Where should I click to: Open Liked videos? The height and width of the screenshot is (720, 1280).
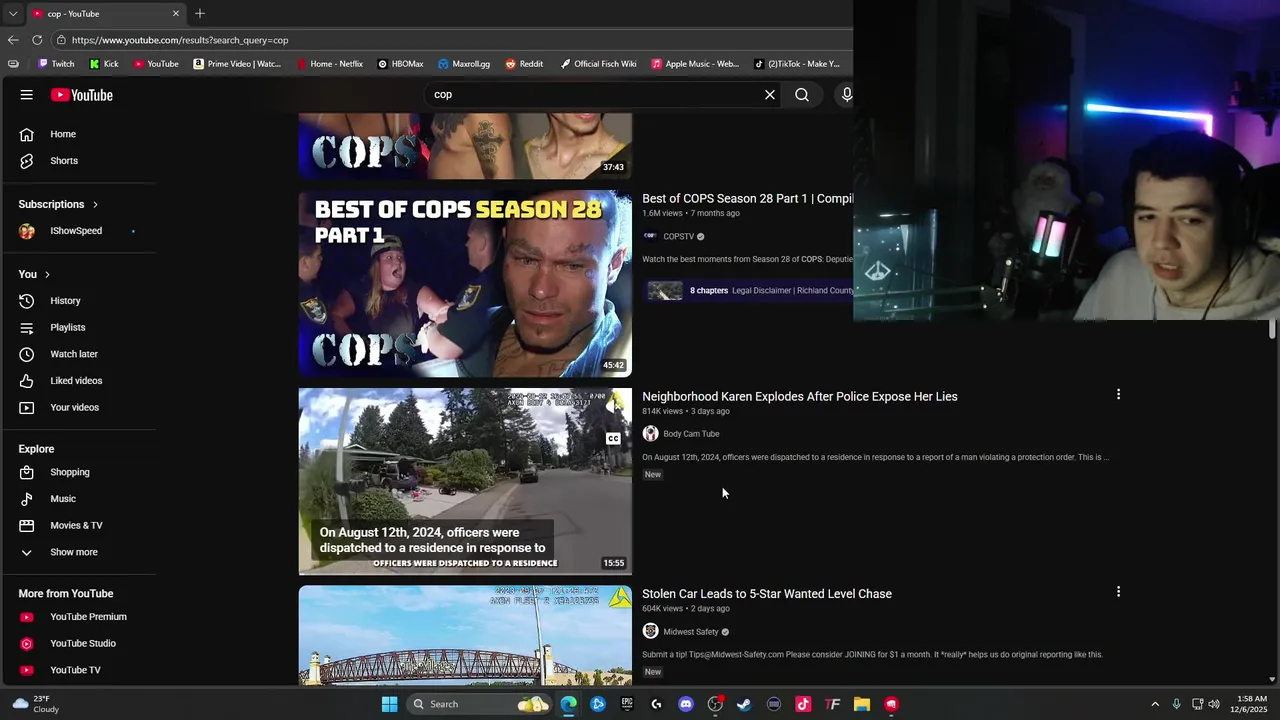point(78,381)
